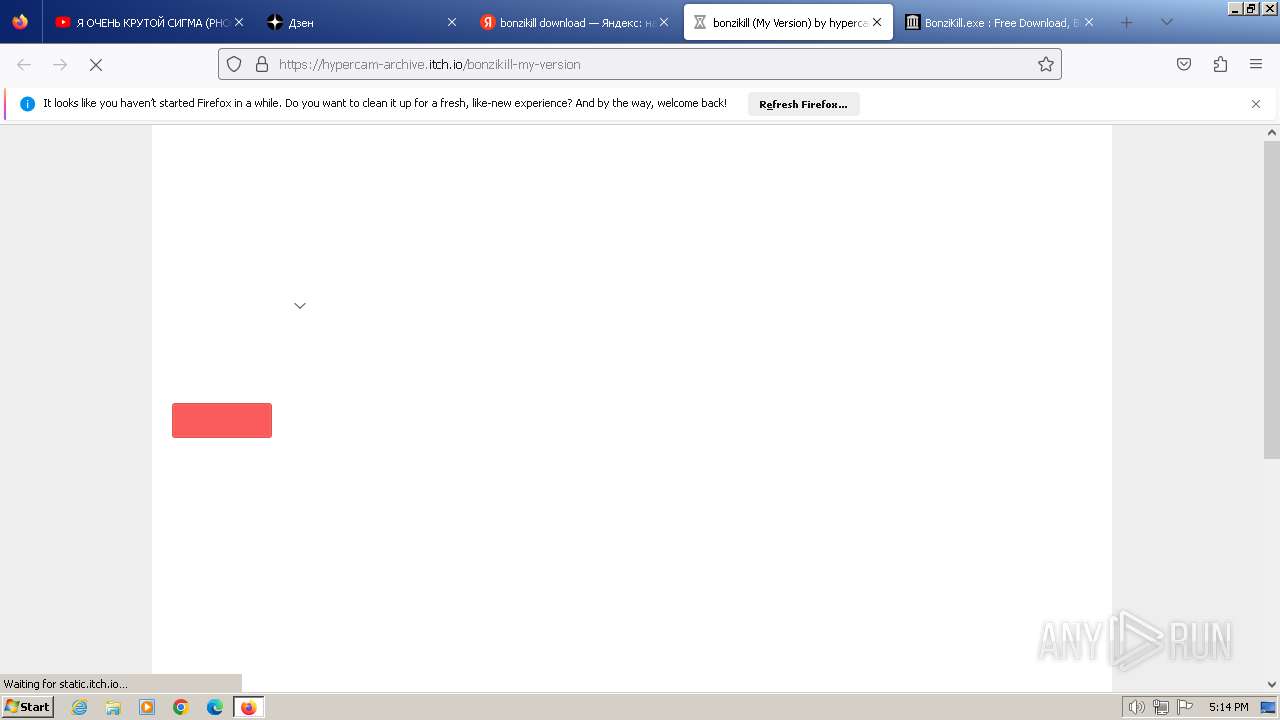Click the vertical scrollbar thumb
The image size is (1280, 720).
1272,298
